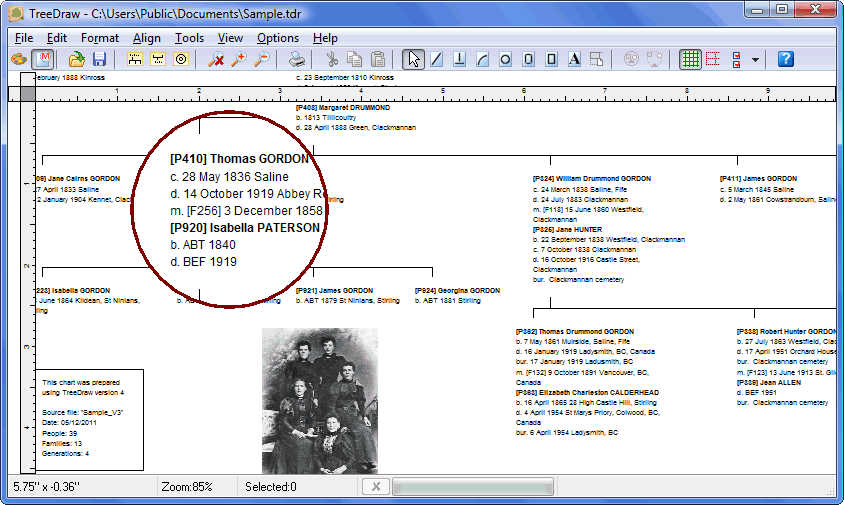Toggle the pointer selection tool

(413, 59)
